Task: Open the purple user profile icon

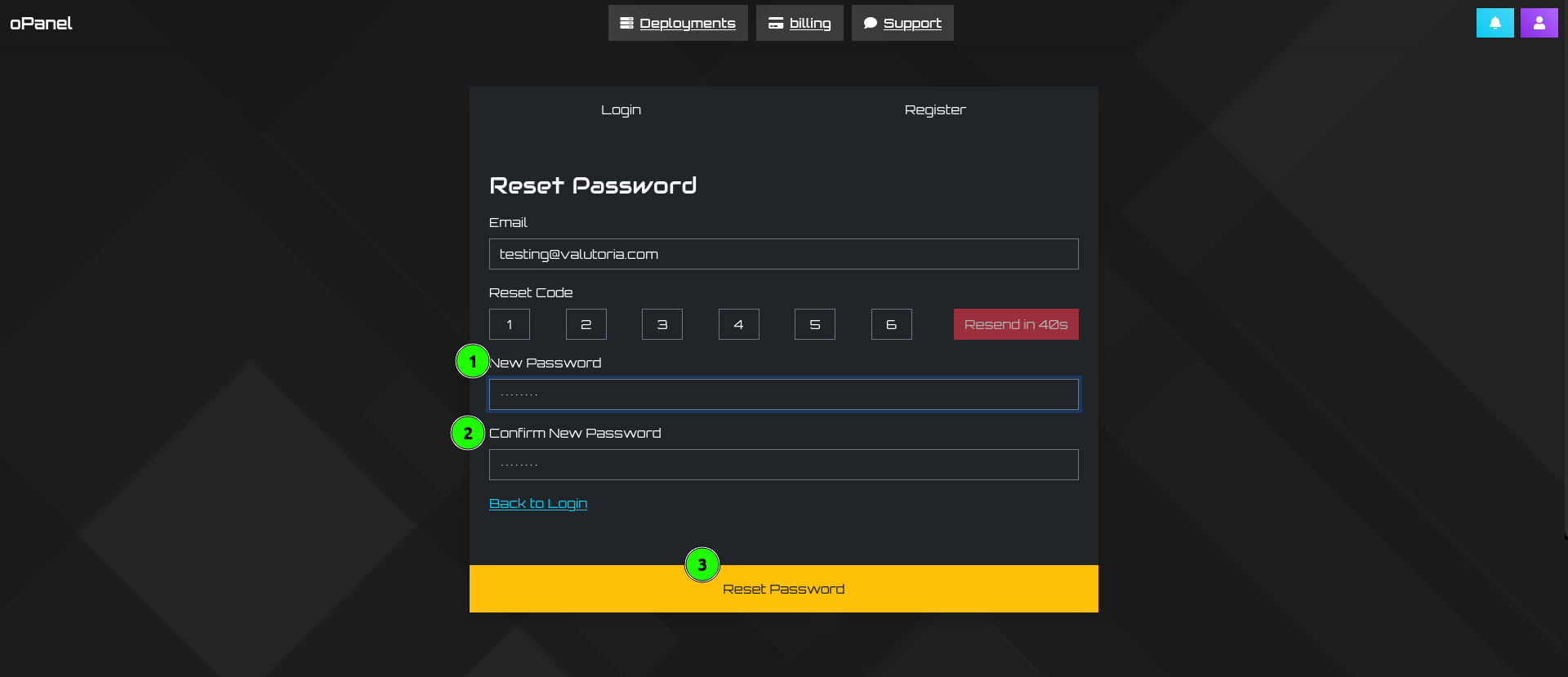Action: click(x=1539, y=23)
